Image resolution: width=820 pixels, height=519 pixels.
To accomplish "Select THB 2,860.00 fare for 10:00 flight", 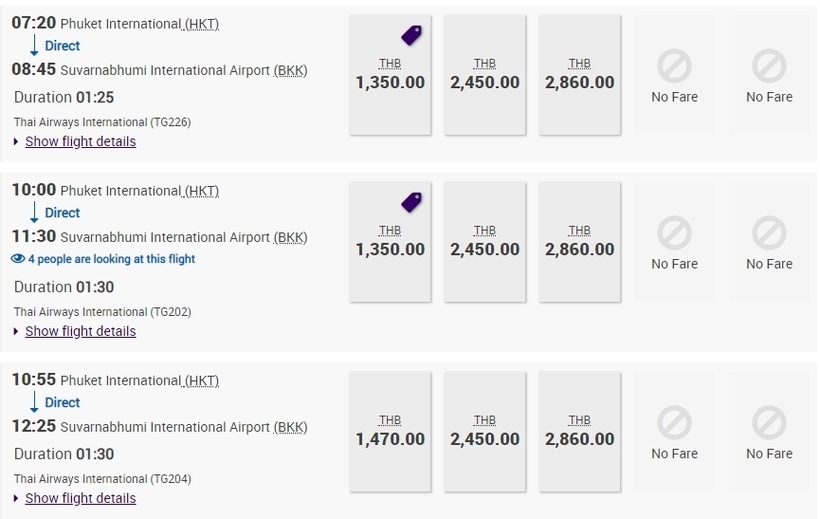I will click(580, 243).
